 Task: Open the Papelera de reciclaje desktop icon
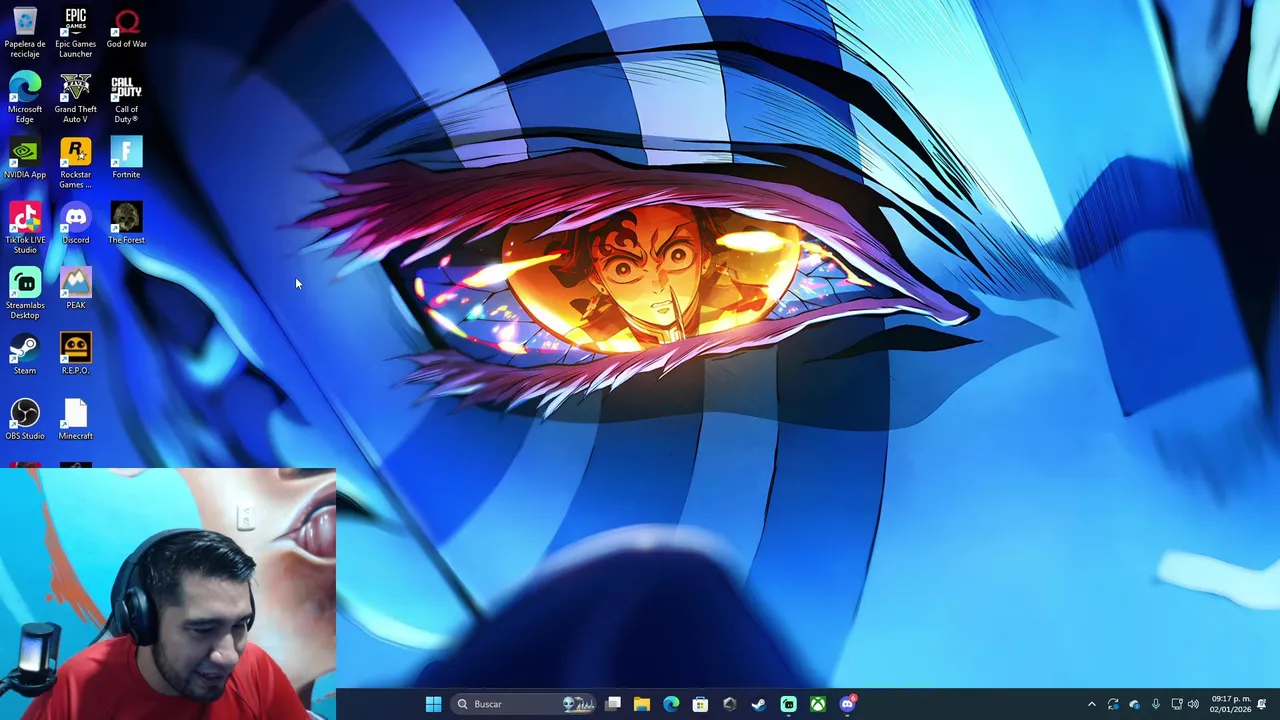[25, 31]
